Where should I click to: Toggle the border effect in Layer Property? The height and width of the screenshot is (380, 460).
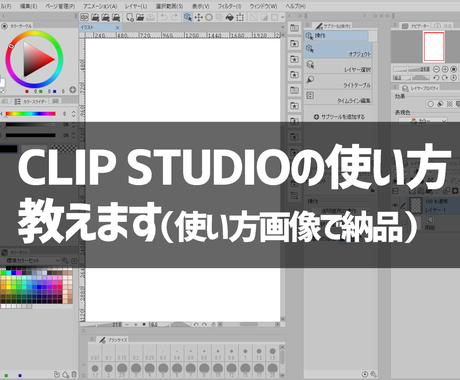pyautogui.click(x=430, y=104)
